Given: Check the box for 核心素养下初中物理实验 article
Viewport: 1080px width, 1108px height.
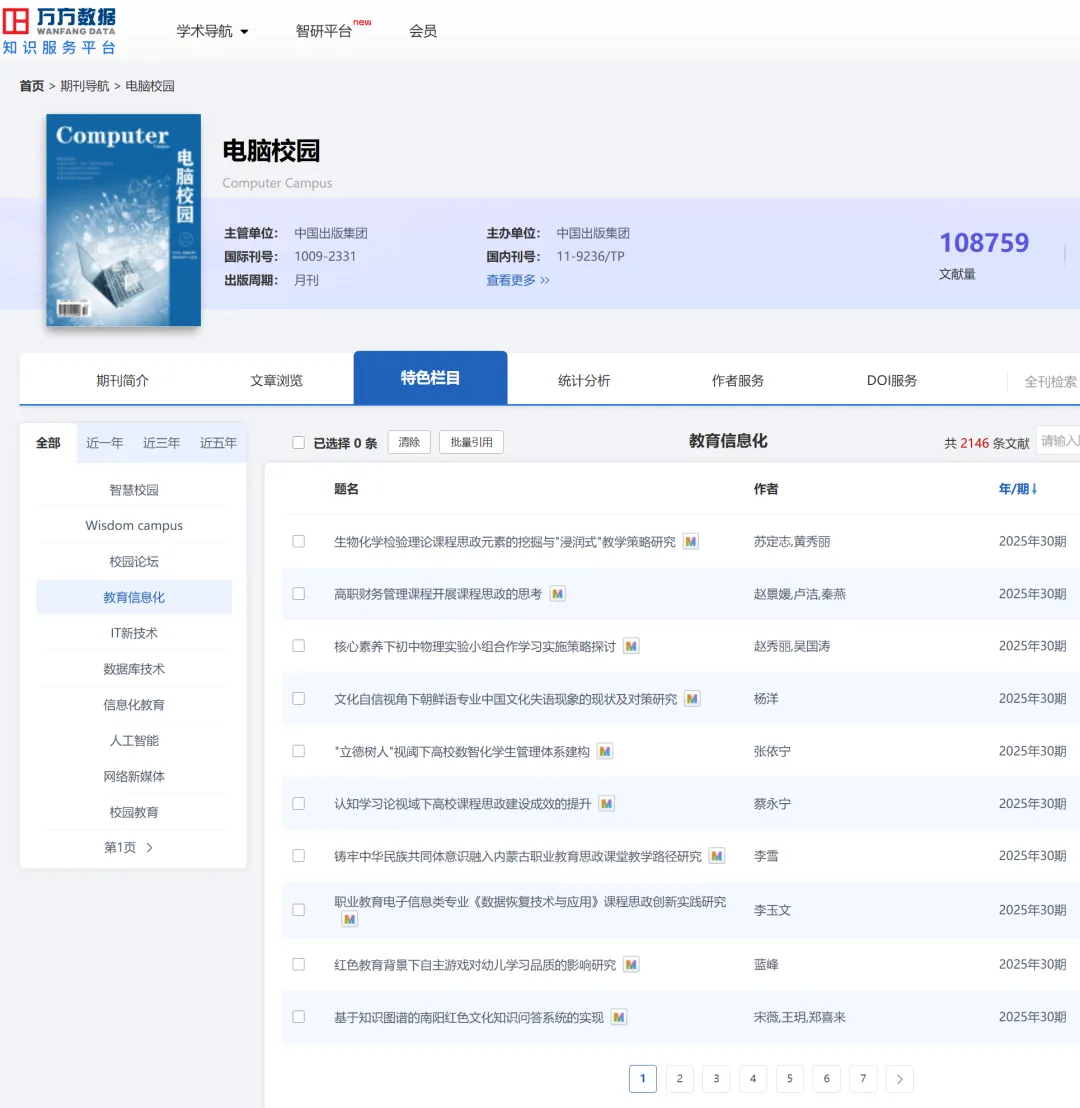Looking at the screenshot, I should [298, 646].
